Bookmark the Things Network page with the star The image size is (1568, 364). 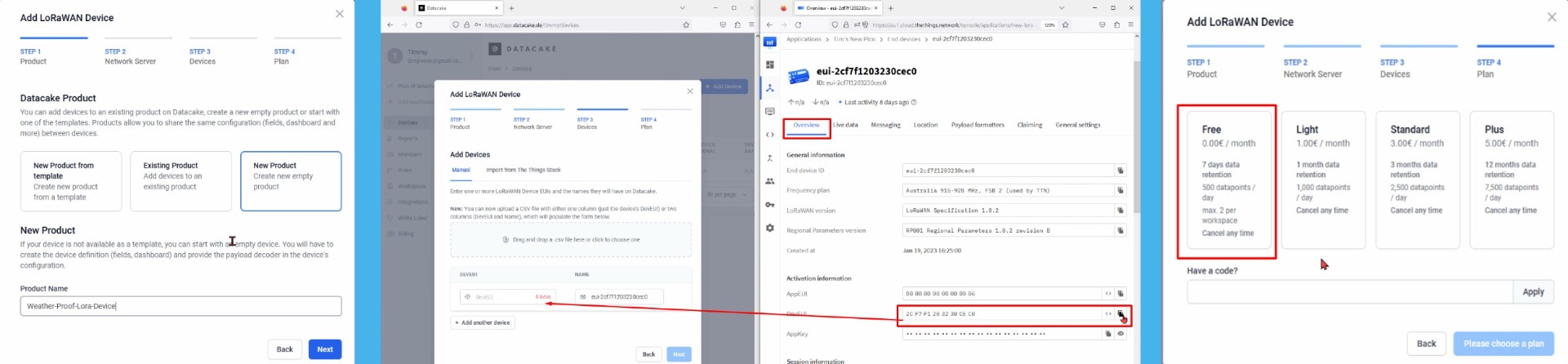pyautogui.click(x=1065, y=24)
